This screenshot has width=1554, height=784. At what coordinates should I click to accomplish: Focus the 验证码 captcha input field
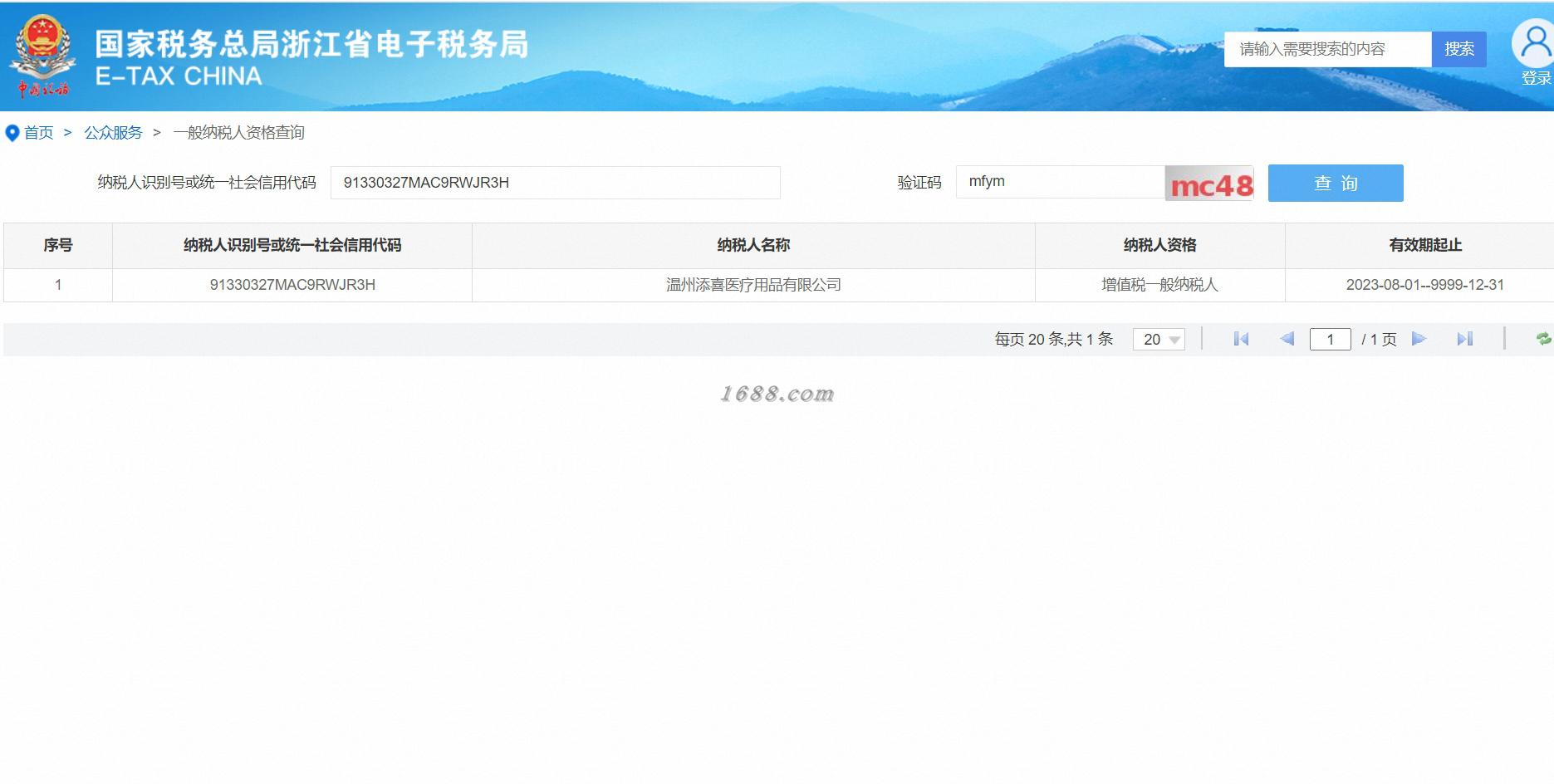tap(1061, 182)
